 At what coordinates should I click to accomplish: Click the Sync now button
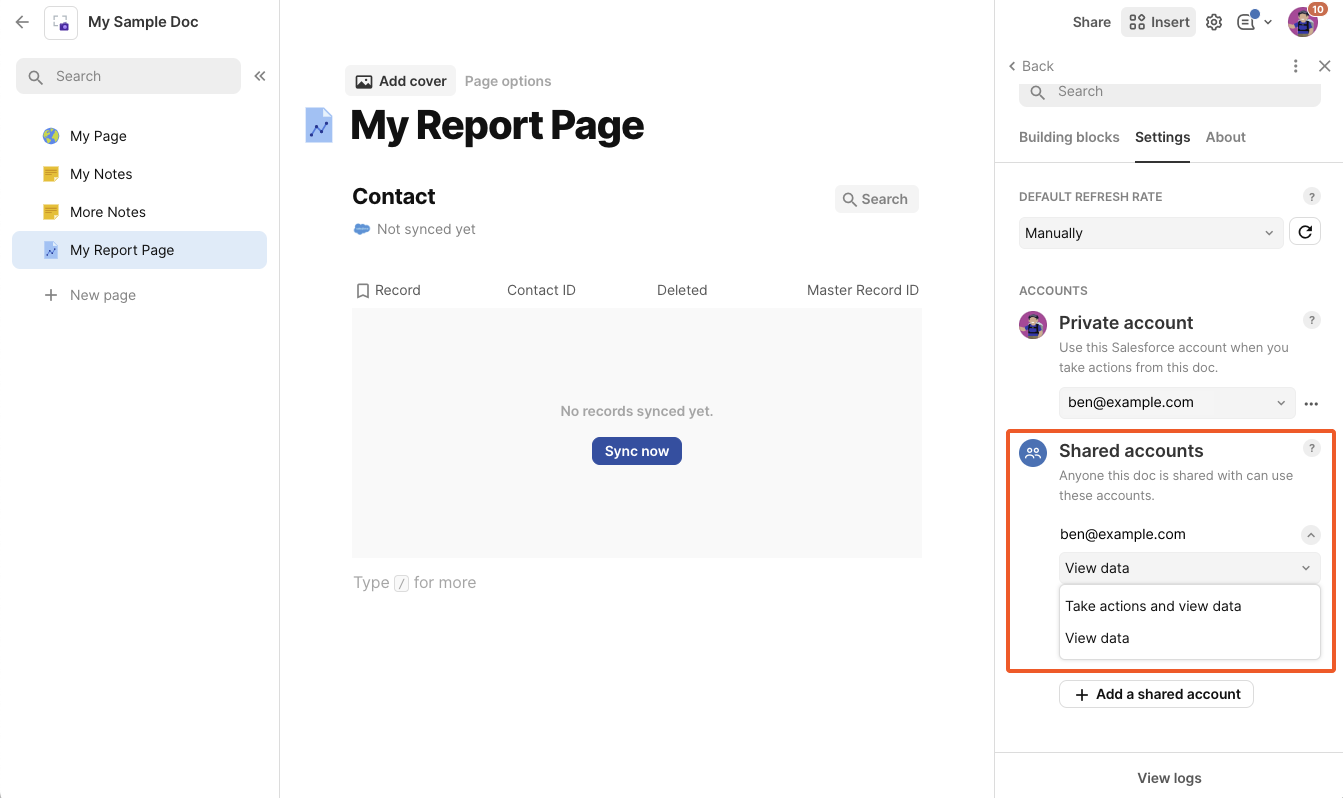[637, 451]
